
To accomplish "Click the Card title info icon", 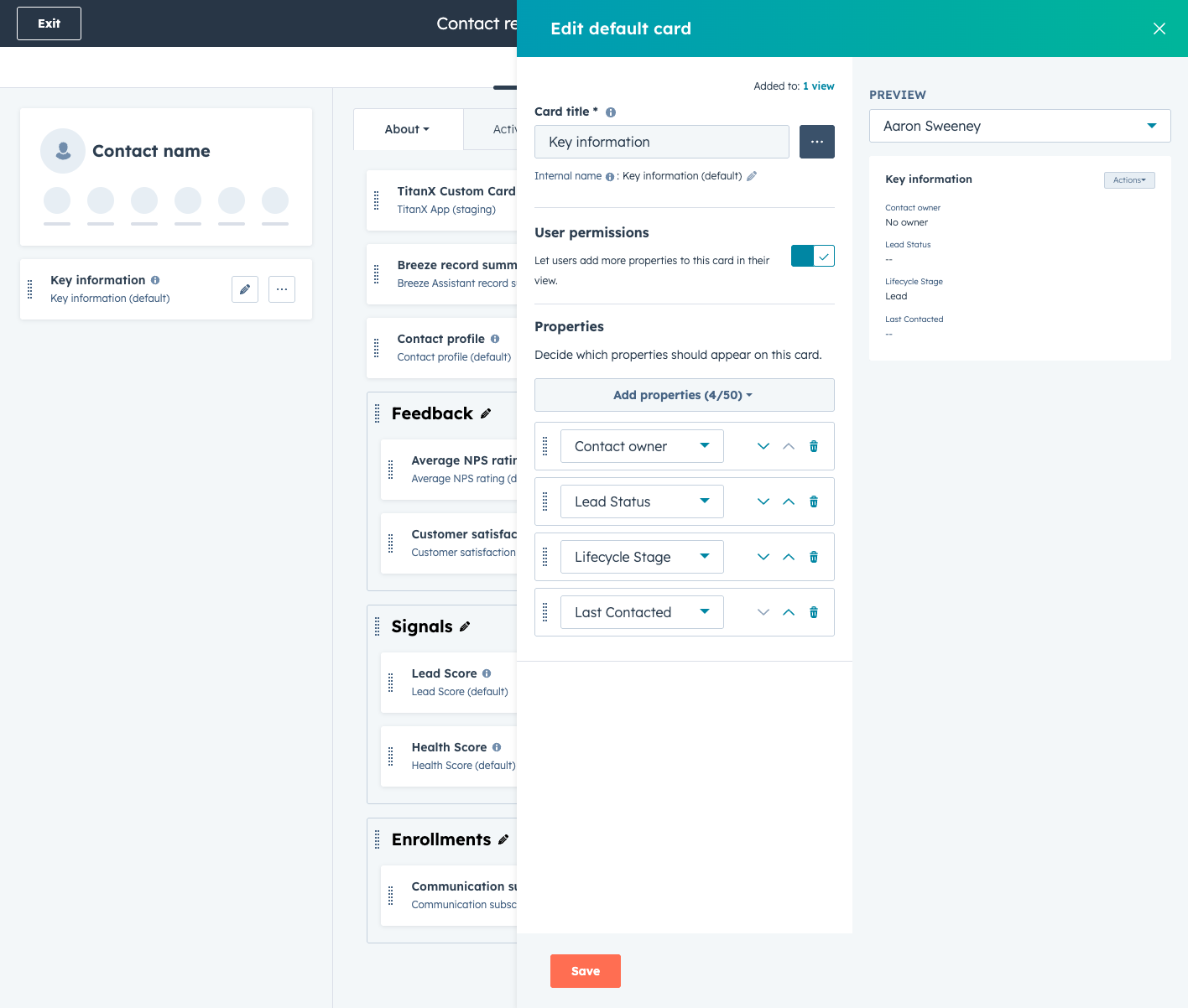I will point(611,112).
